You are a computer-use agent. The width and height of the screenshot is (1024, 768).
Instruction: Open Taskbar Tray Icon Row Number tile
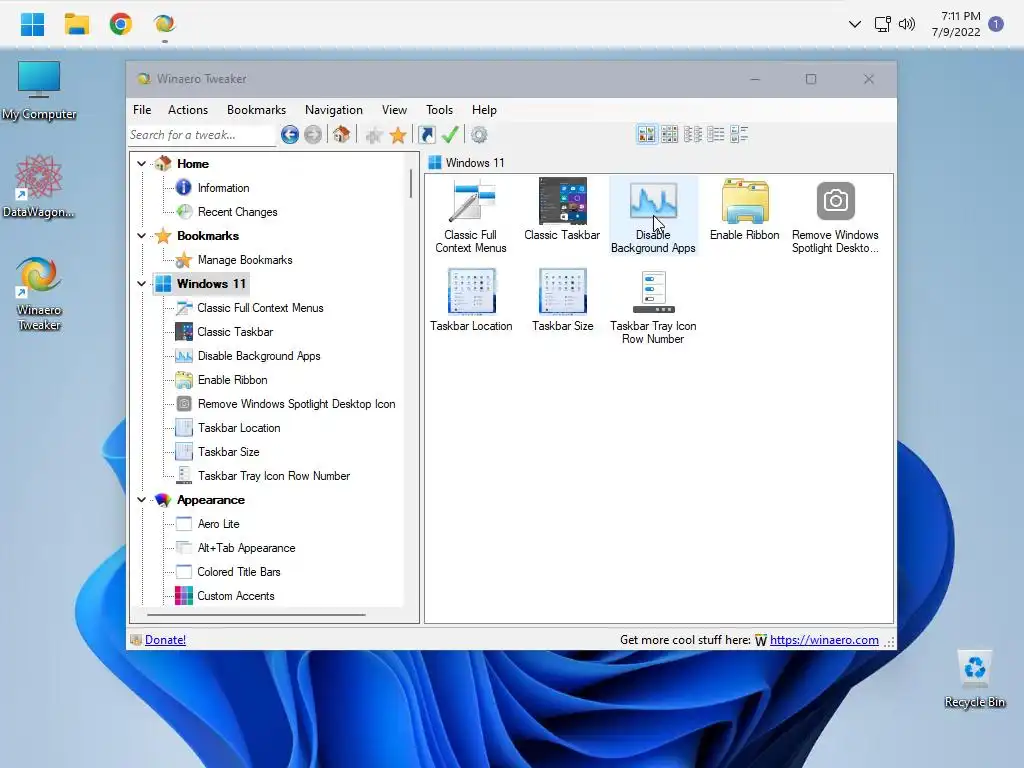point(653,307)
